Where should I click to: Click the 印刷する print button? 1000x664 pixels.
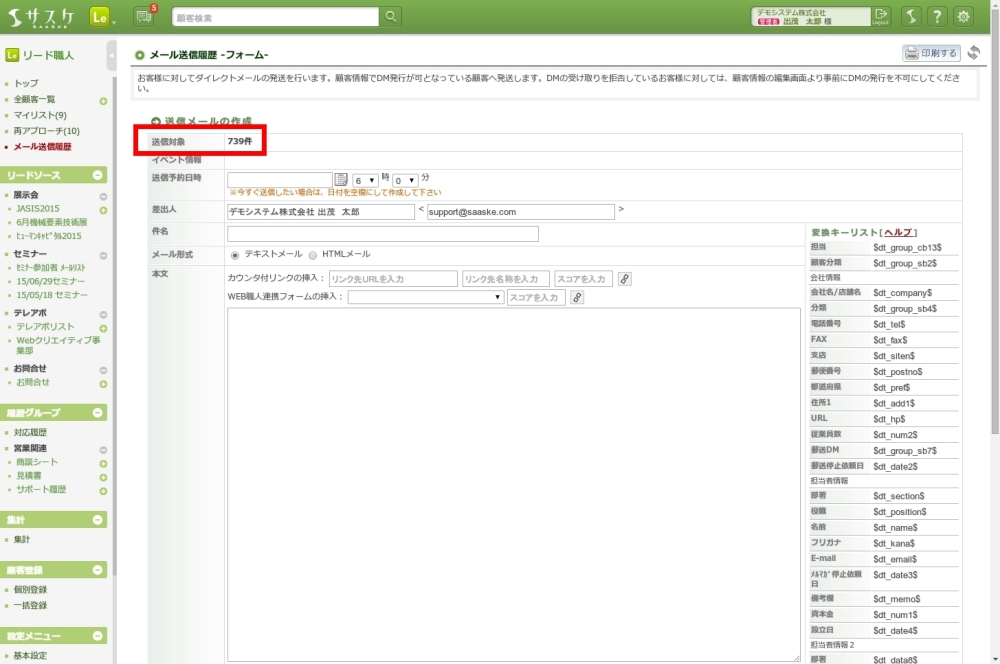tap(931, 53)
